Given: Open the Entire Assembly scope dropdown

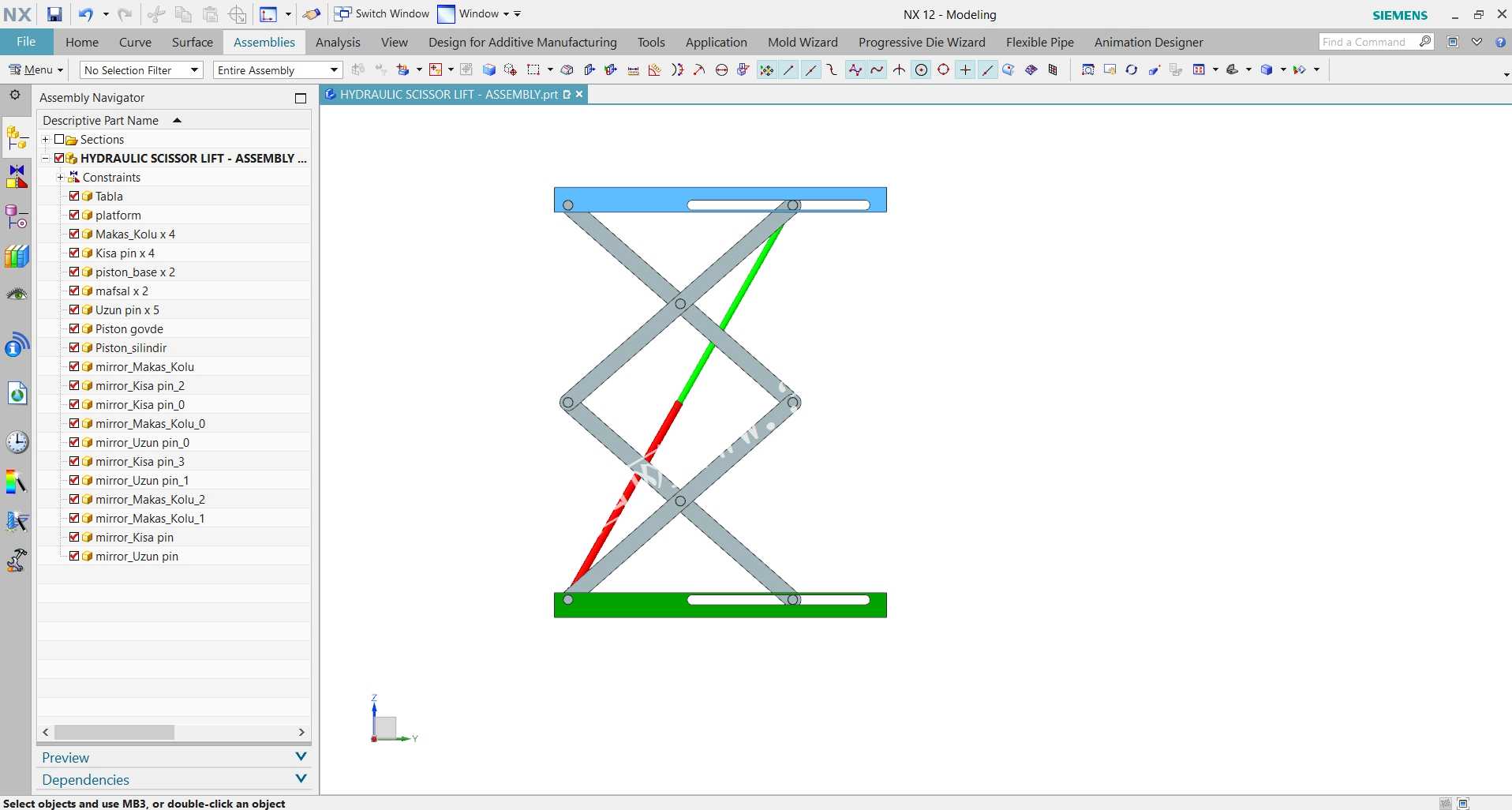Looking at the screenshot, I should [x=277, y=70].
